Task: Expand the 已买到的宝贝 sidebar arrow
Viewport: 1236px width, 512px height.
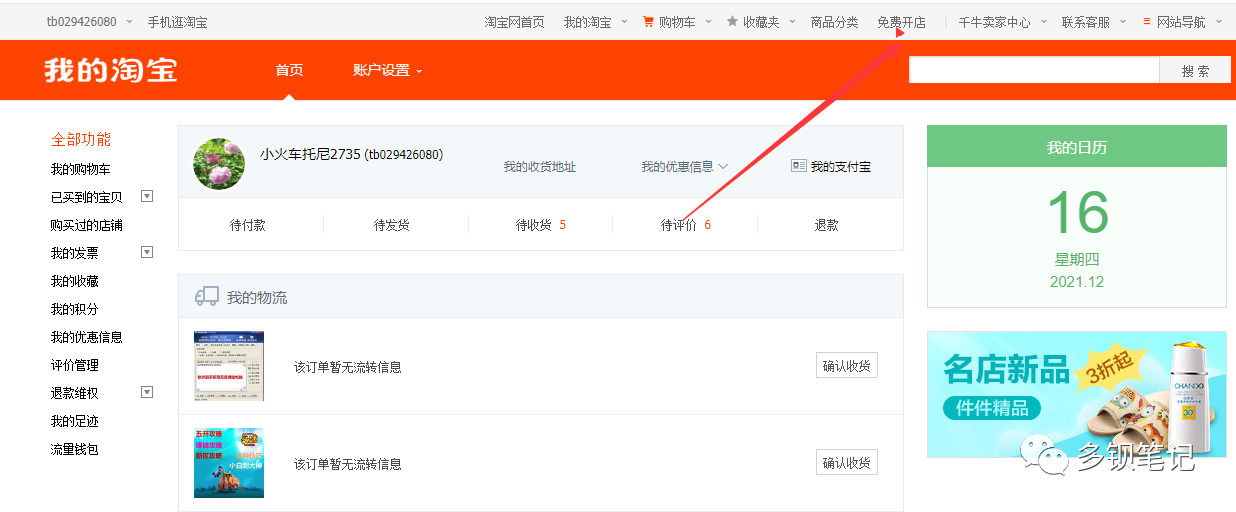Action: (147, 196)
